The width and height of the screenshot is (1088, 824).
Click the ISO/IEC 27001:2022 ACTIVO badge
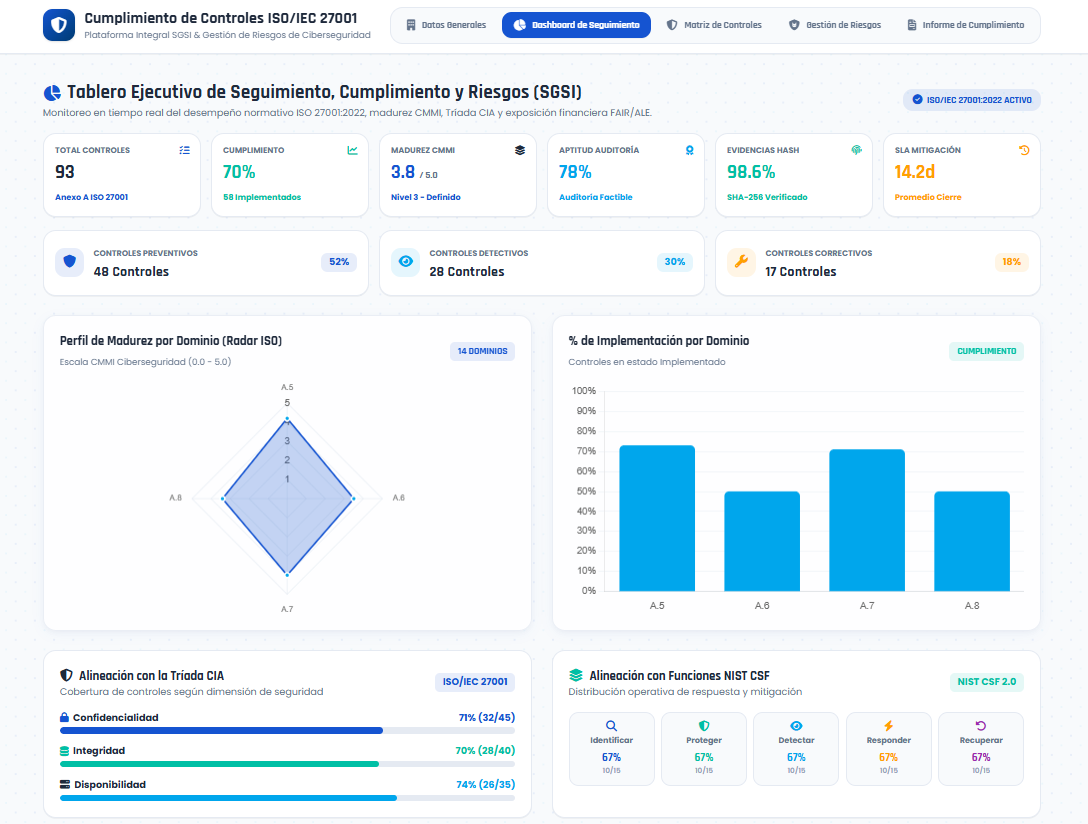pyautogui.click(x=971, y=100)
